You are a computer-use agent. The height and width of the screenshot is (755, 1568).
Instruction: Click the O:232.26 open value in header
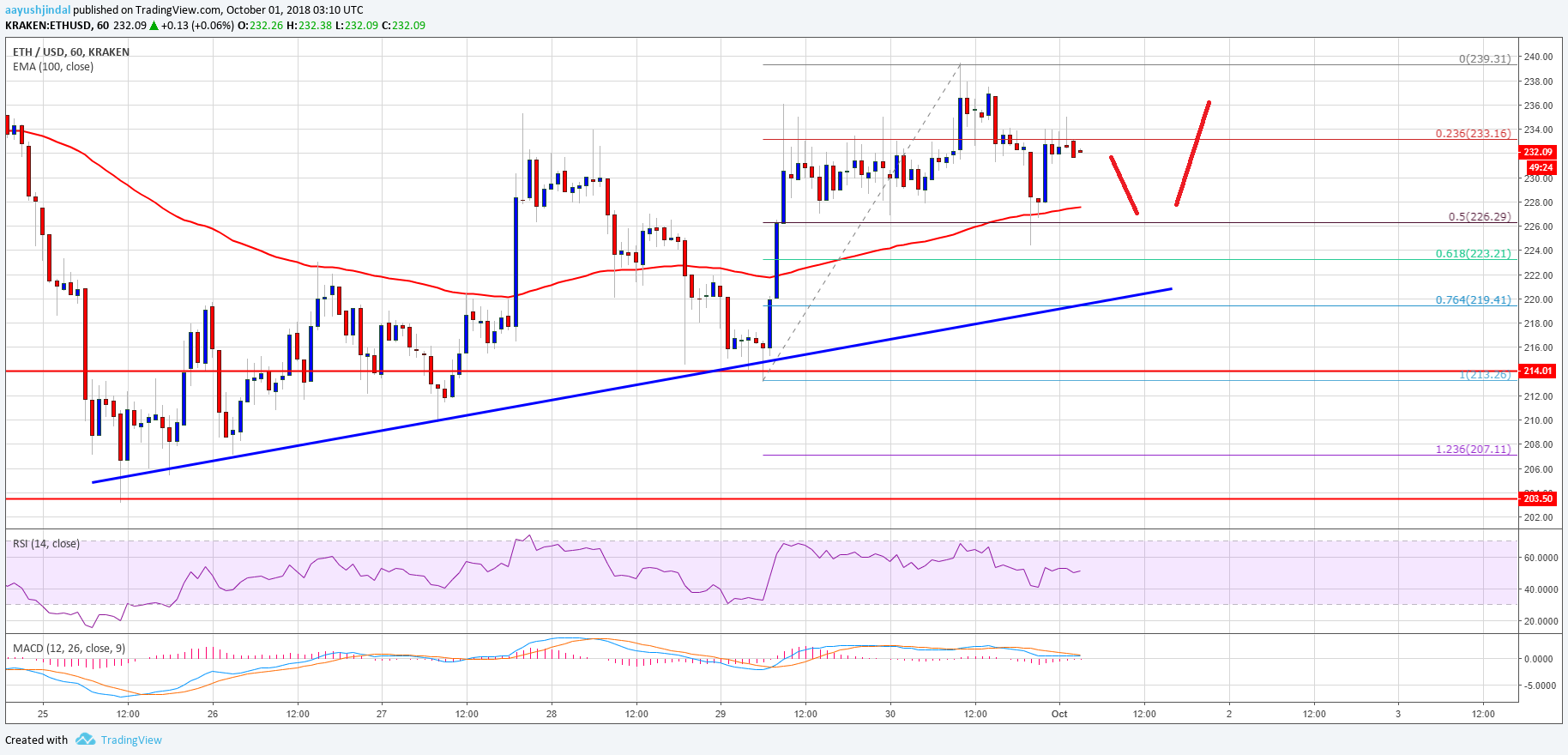point(260,26)
